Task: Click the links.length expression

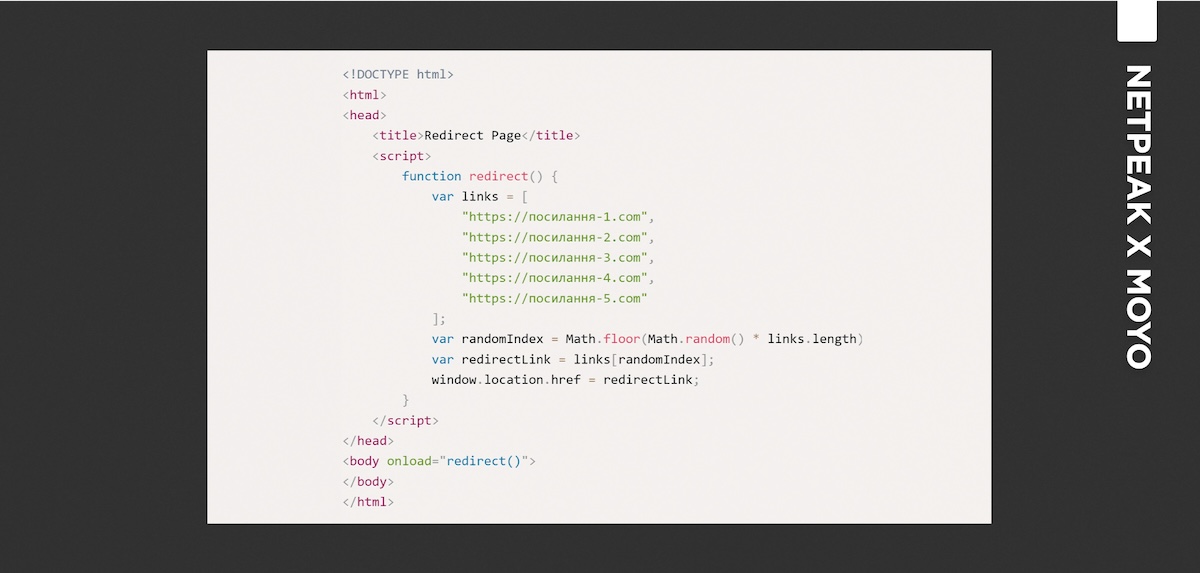Action: (x=812, y=339)
